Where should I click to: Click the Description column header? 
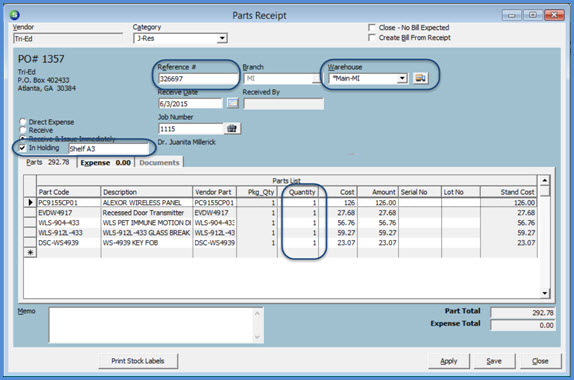click(x=146, y=192)
